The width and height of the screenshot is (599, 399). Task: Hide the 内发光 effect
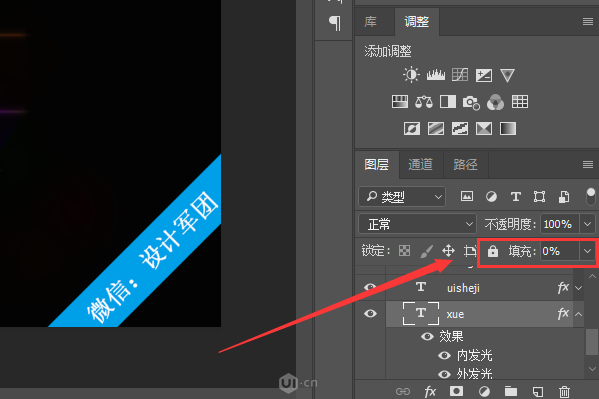point(444,355)
